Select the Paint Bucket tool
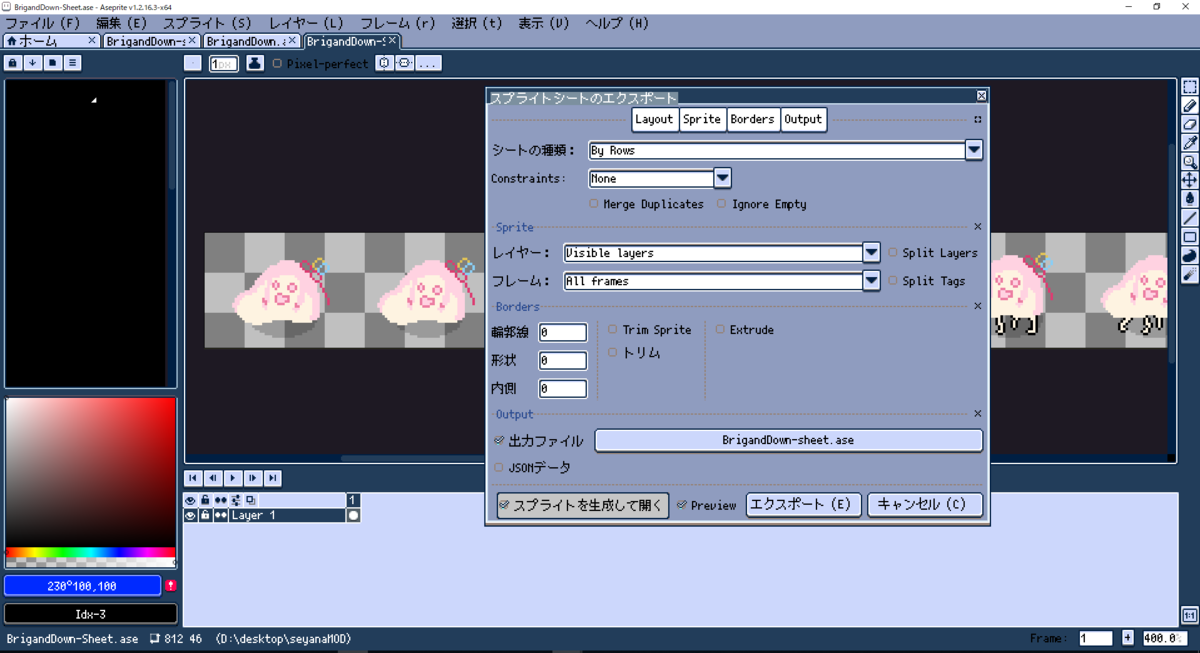This screenshot has width=1200, height=653. coord(1190,199)
